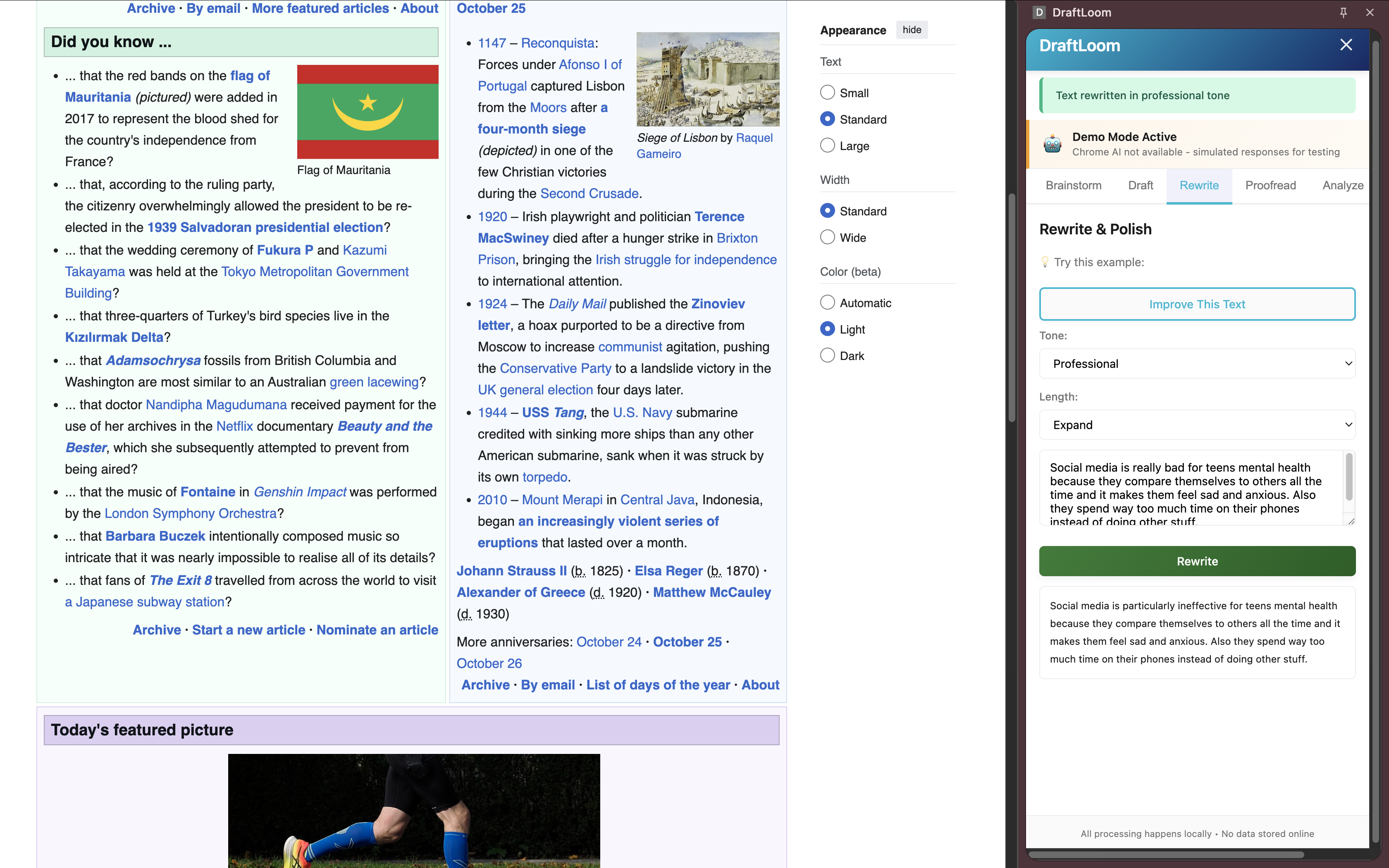Switch to the Proofread tab
This screenshot has height=868, width=1389.
[1270, 186]
